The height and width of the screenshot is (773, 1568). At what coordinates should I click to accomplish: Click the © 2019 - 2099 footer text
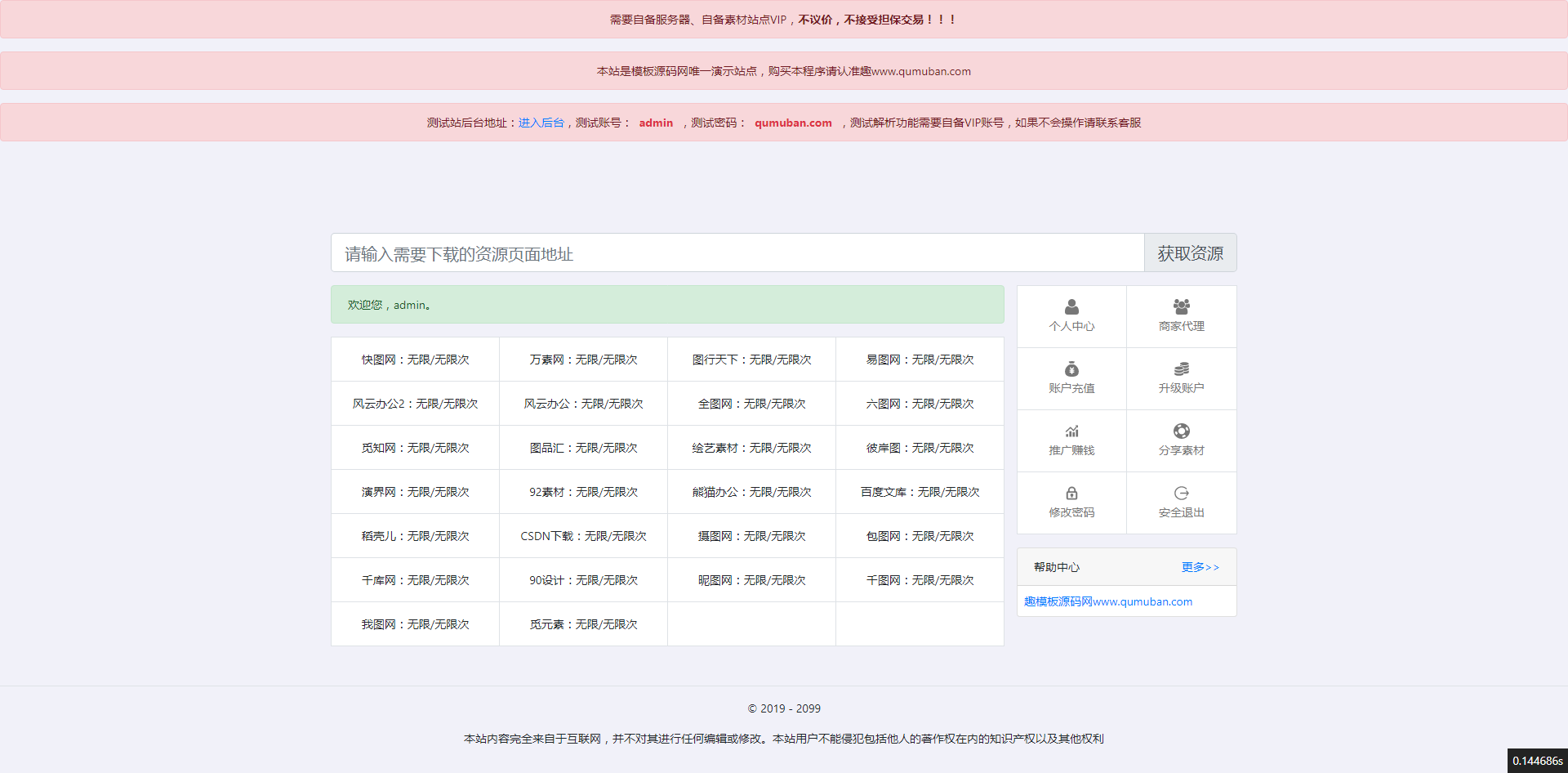[784, 708]
